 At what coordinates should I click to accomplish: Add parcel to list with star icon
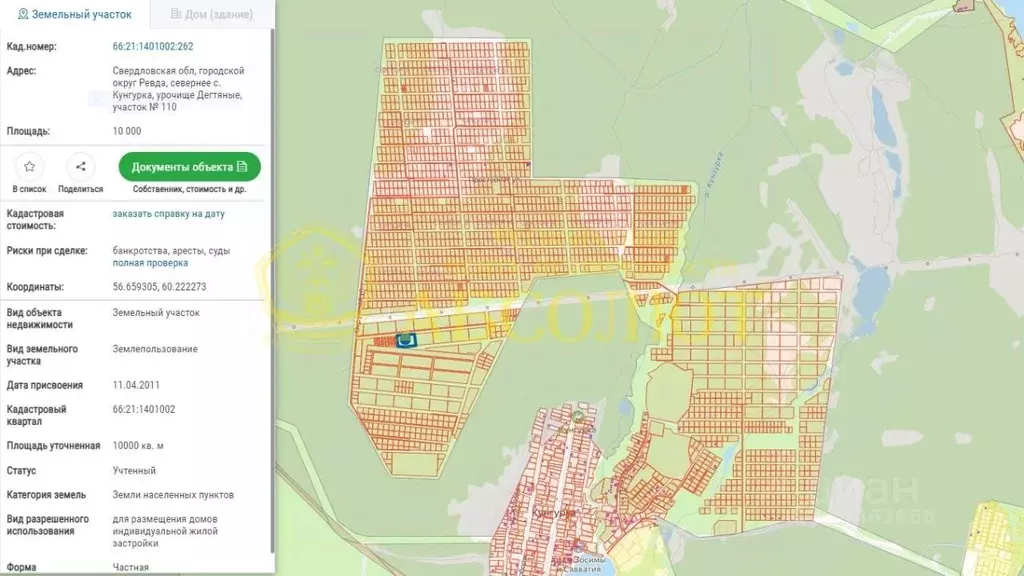tap(30, 167)
